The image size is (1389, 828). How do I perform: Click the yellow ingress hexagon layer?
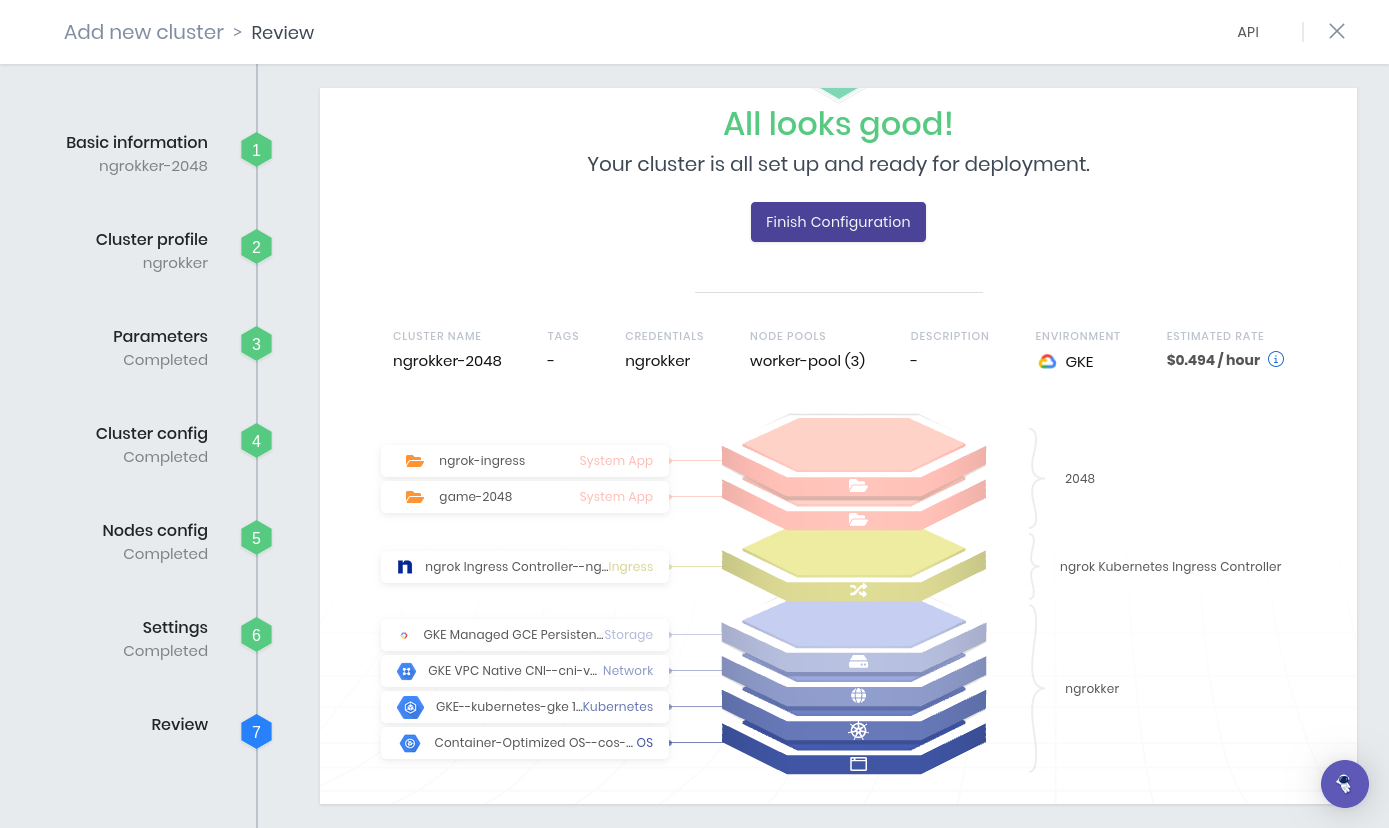click(854, 553)
